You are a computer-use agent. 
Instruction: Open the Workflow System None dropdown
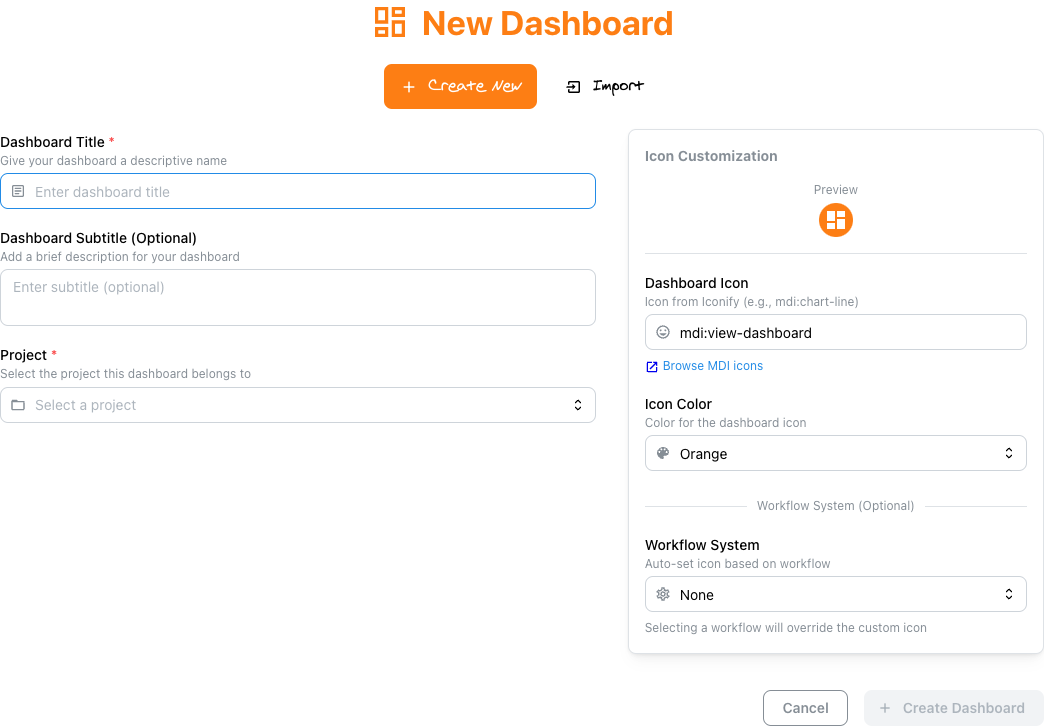coord(836,594)
